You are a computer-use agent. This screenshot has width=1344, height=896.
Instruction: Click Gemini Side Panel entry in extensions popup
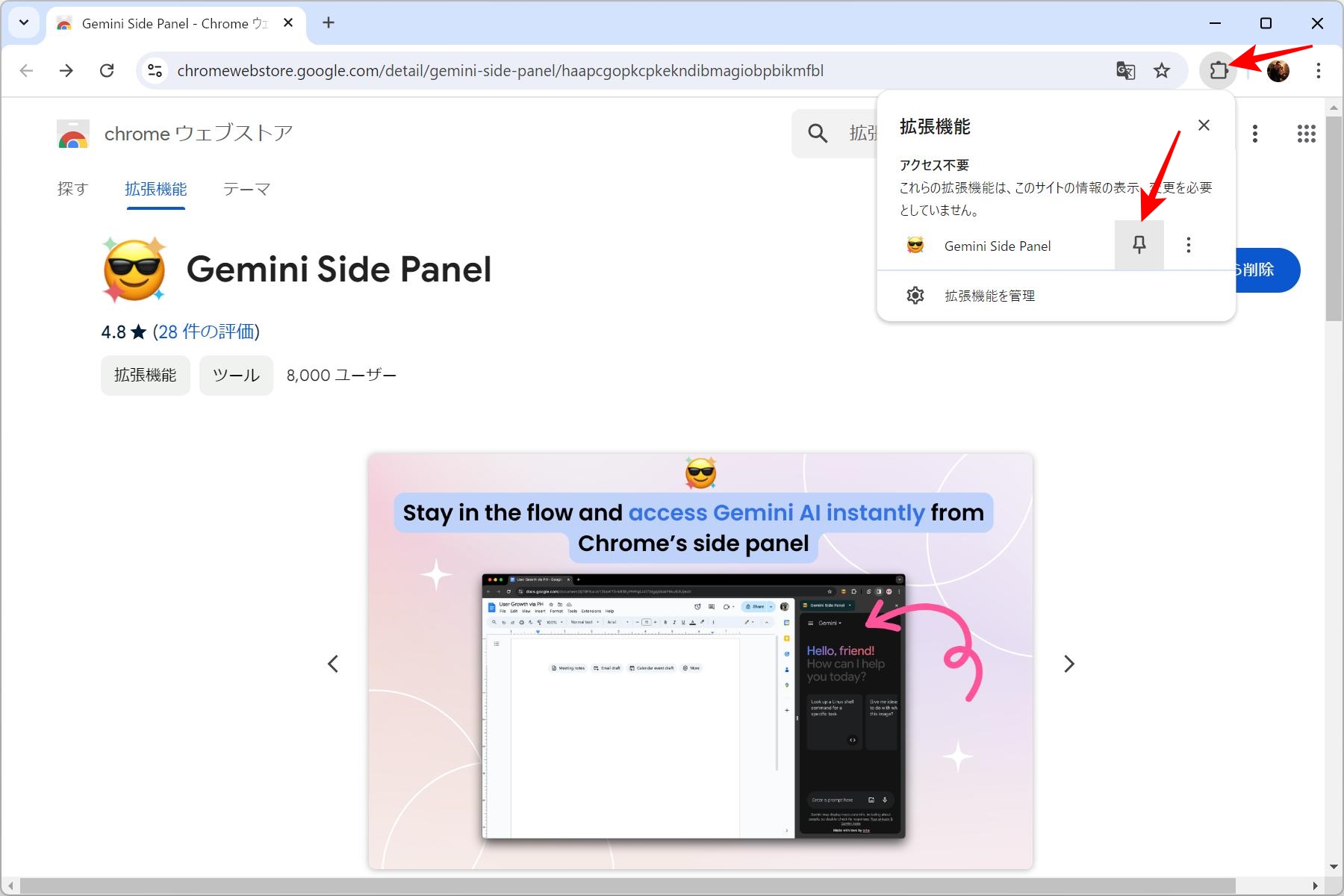tap(998, 246)
